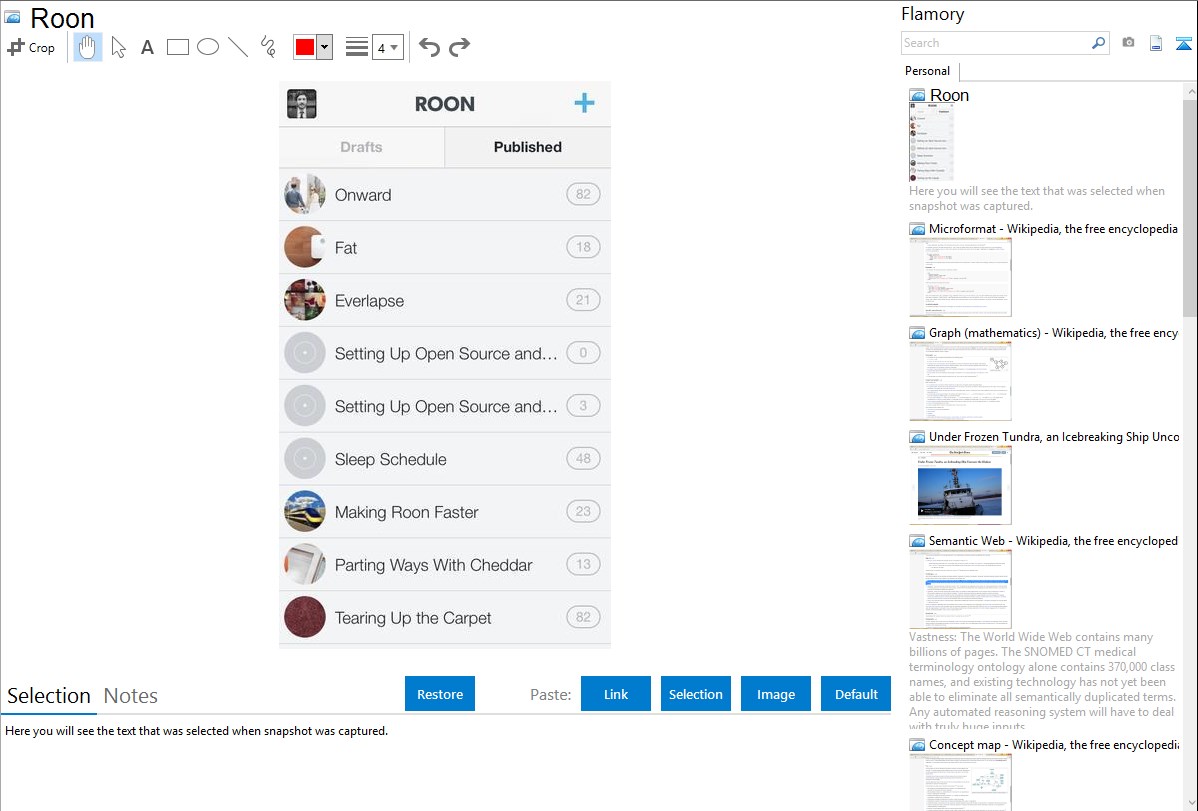Click the scrollbar up arrow in Flamory panel
Image resolution: width=1198 pixels, height=811 pixels.
click(x=1190, y=91)
